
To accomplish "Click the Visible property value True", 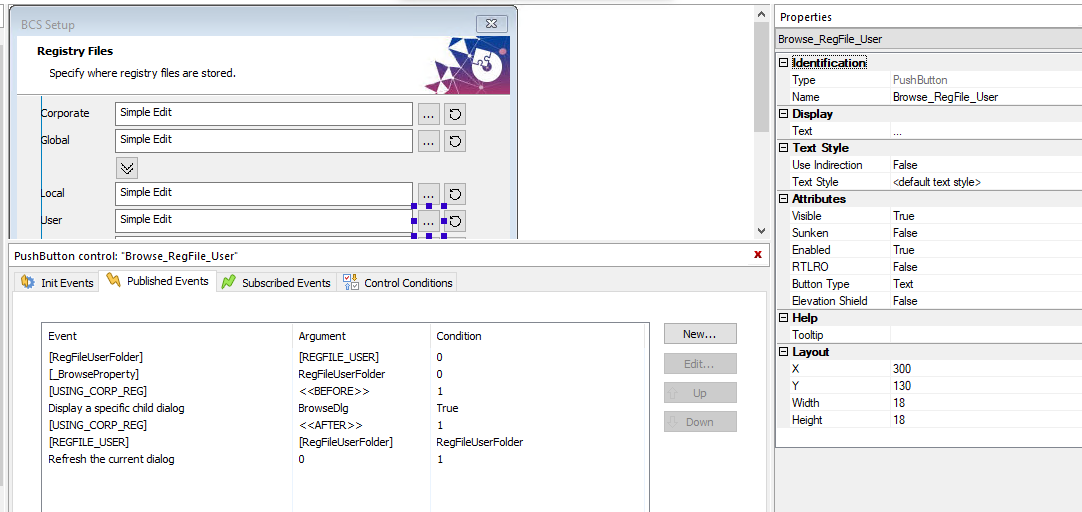I will (x=903, y=216).
